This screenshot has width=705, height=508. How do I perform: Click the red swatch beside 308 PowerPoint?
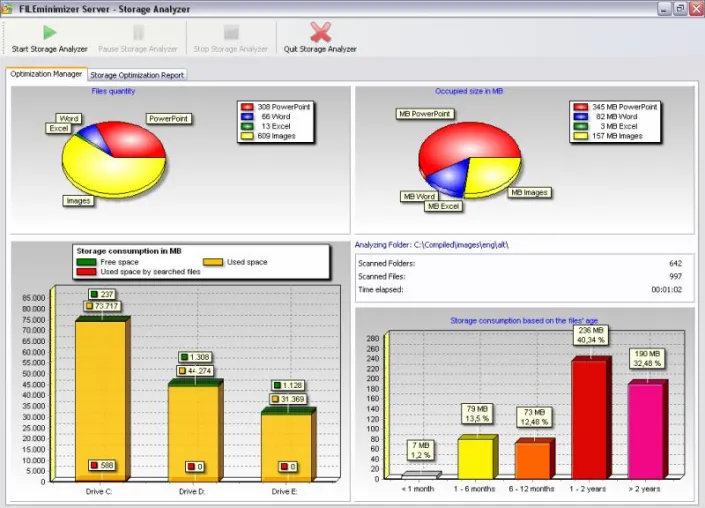pyautogui.click(x=247, y=107)
